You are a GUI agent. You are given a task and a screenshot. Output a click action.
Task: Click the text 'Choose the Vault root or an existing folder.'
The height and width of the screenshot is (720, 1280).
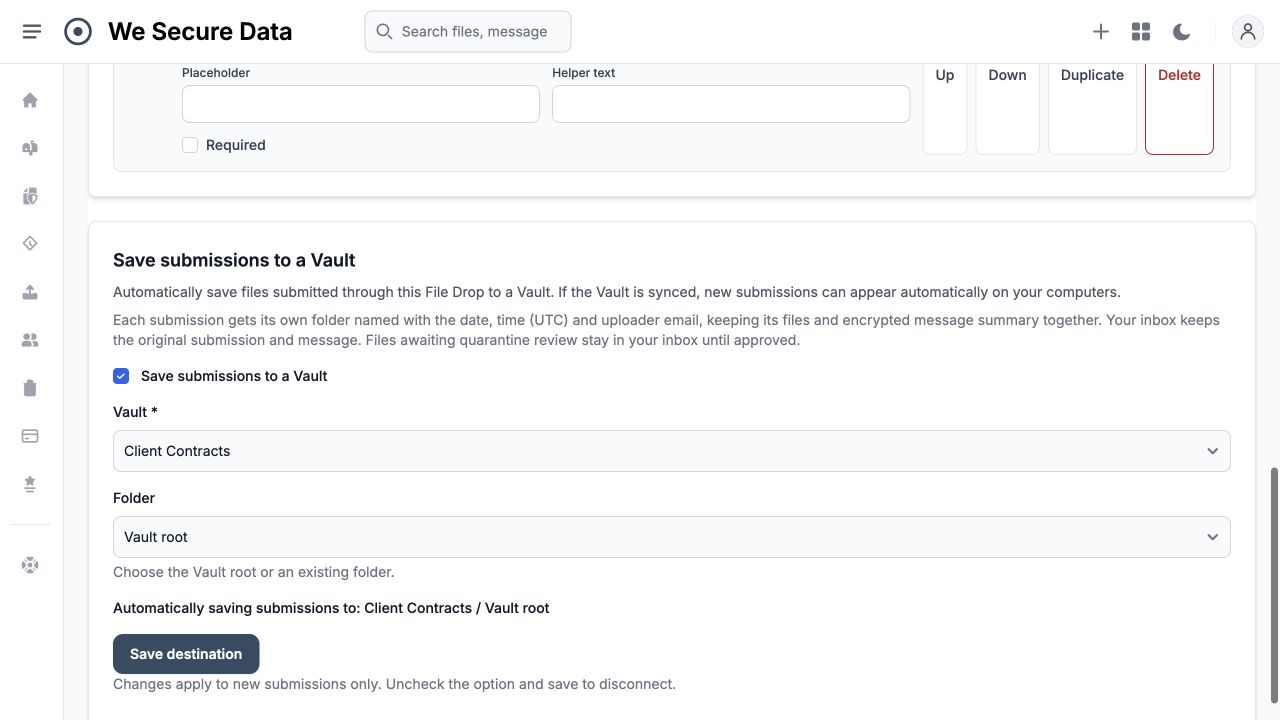point(253,572)
